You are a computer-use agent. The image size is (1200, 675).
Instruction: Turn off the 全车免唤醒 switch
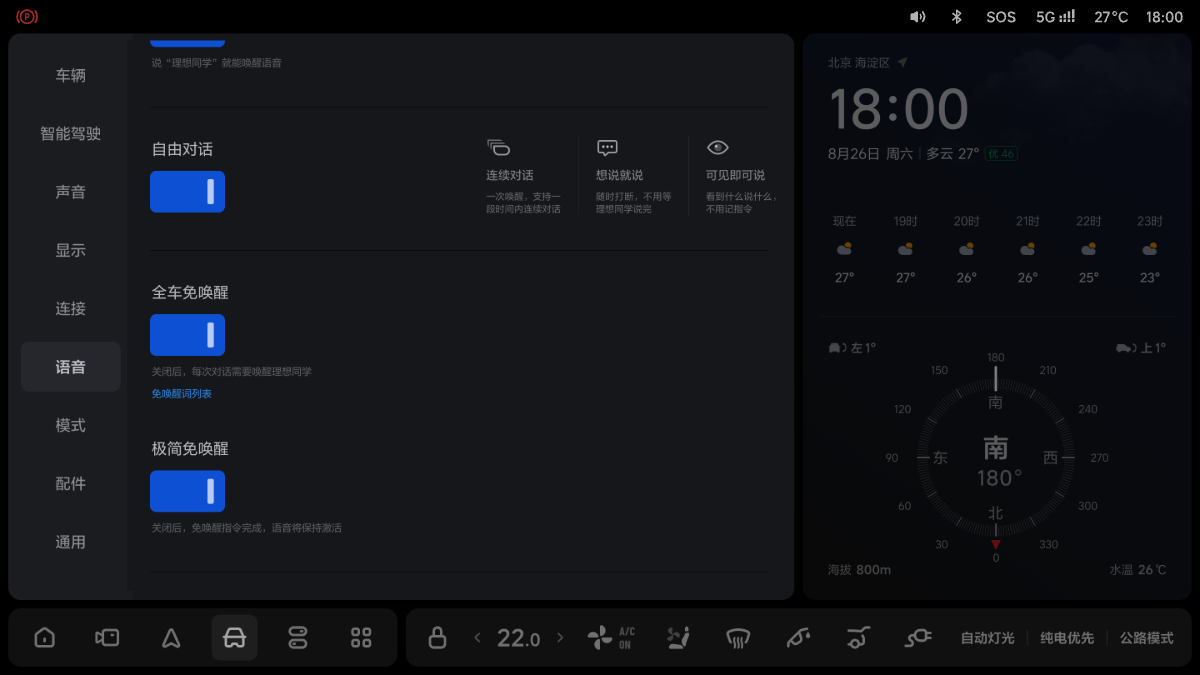pos(187,335)
